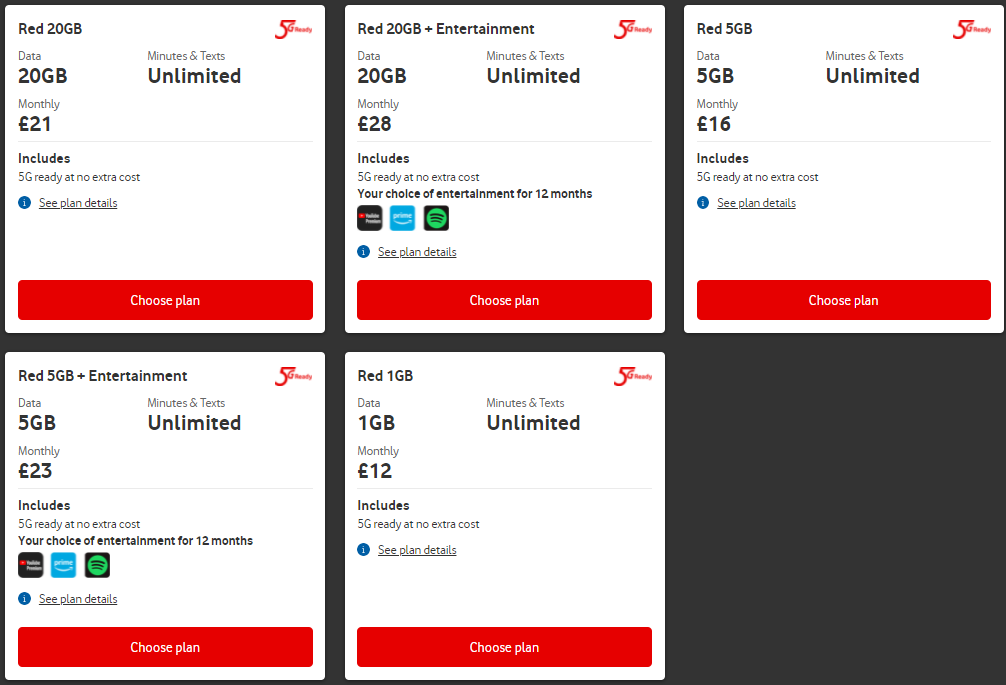Viewport: 1006px width, 685px height.
Task: Choose the Red 1GB plan
Action: pos(504,647)
